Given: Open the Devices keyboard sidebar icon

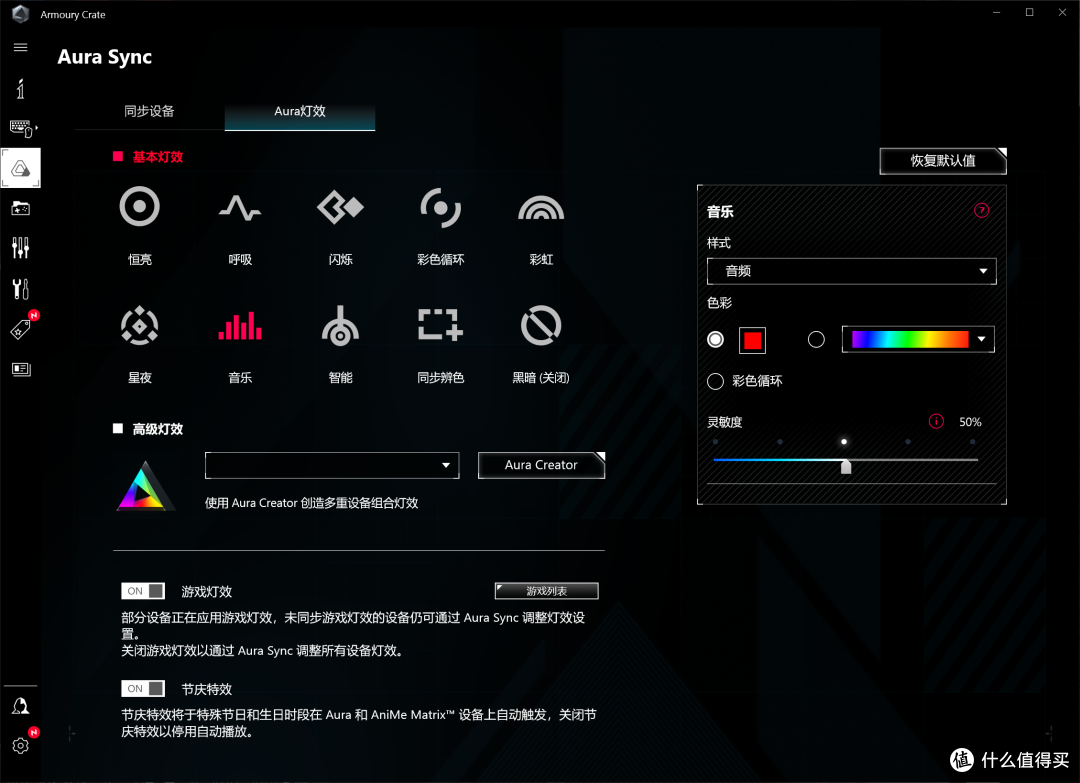Looking at the screenshot, I should pos(23,128).
